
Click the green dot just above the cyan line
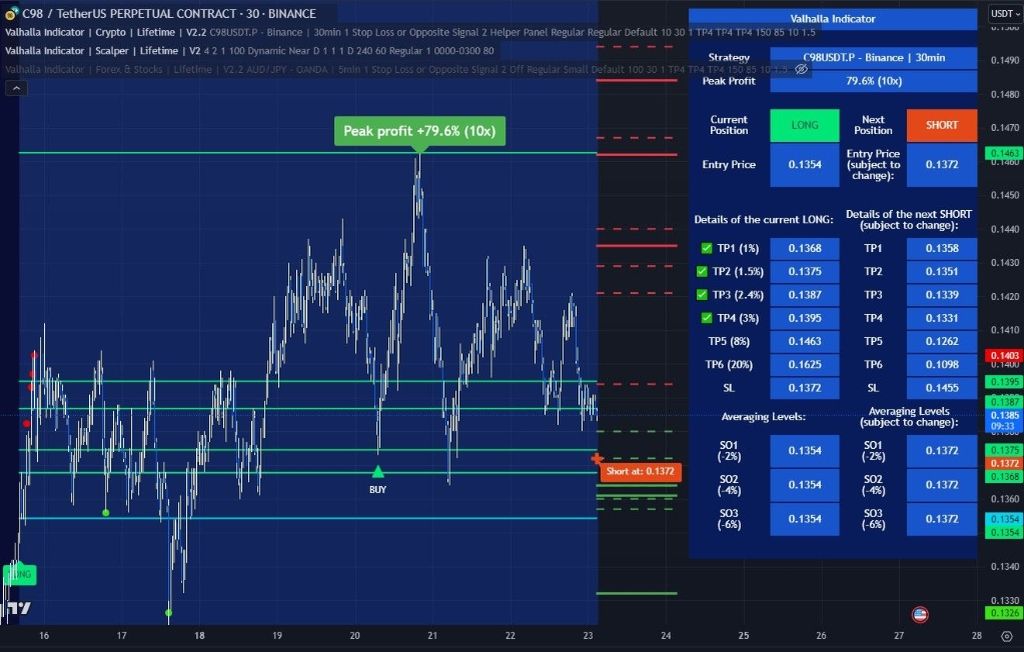(x=106, y=513)
